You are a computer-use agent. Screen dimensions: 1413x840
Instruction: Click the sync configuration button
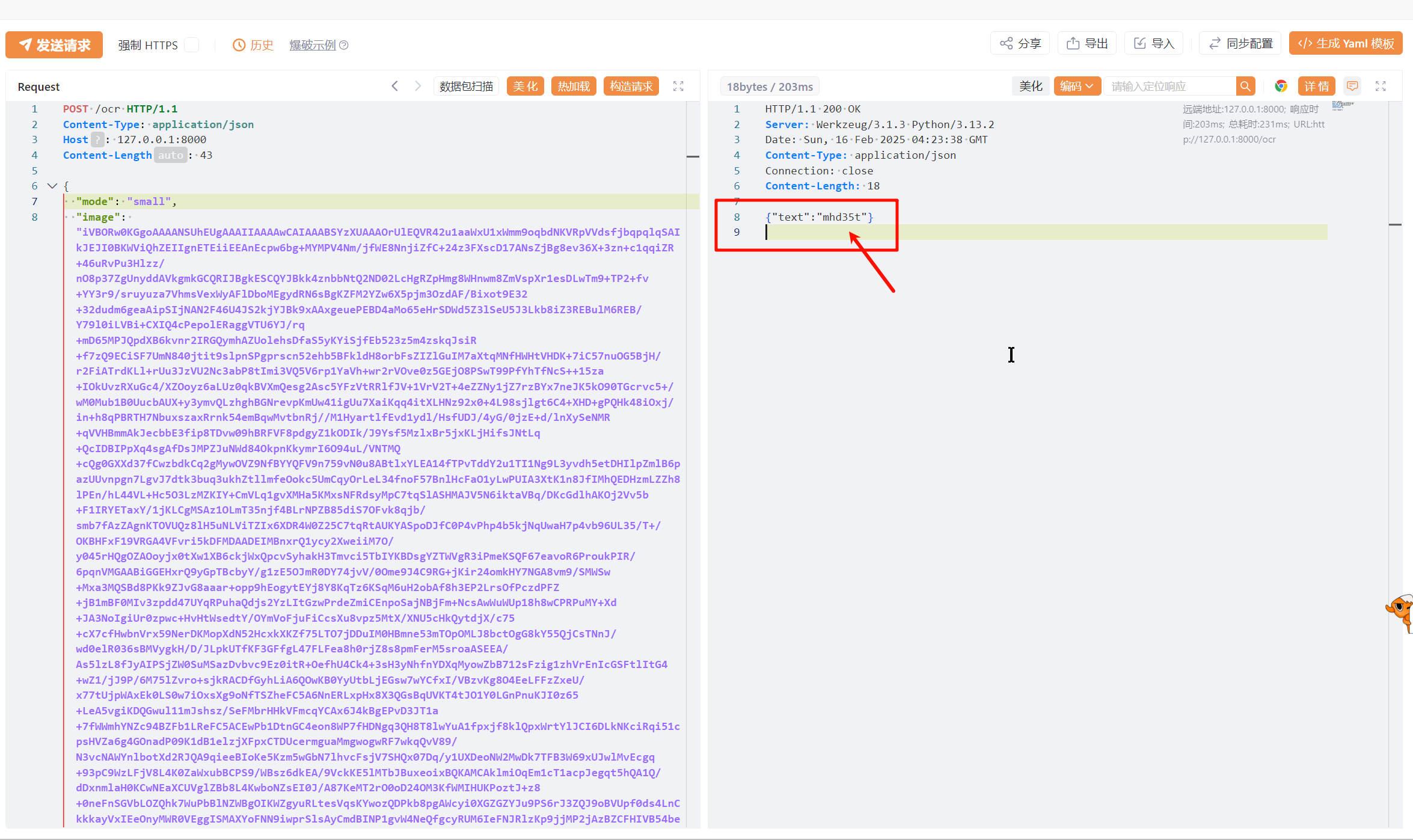1240,43
